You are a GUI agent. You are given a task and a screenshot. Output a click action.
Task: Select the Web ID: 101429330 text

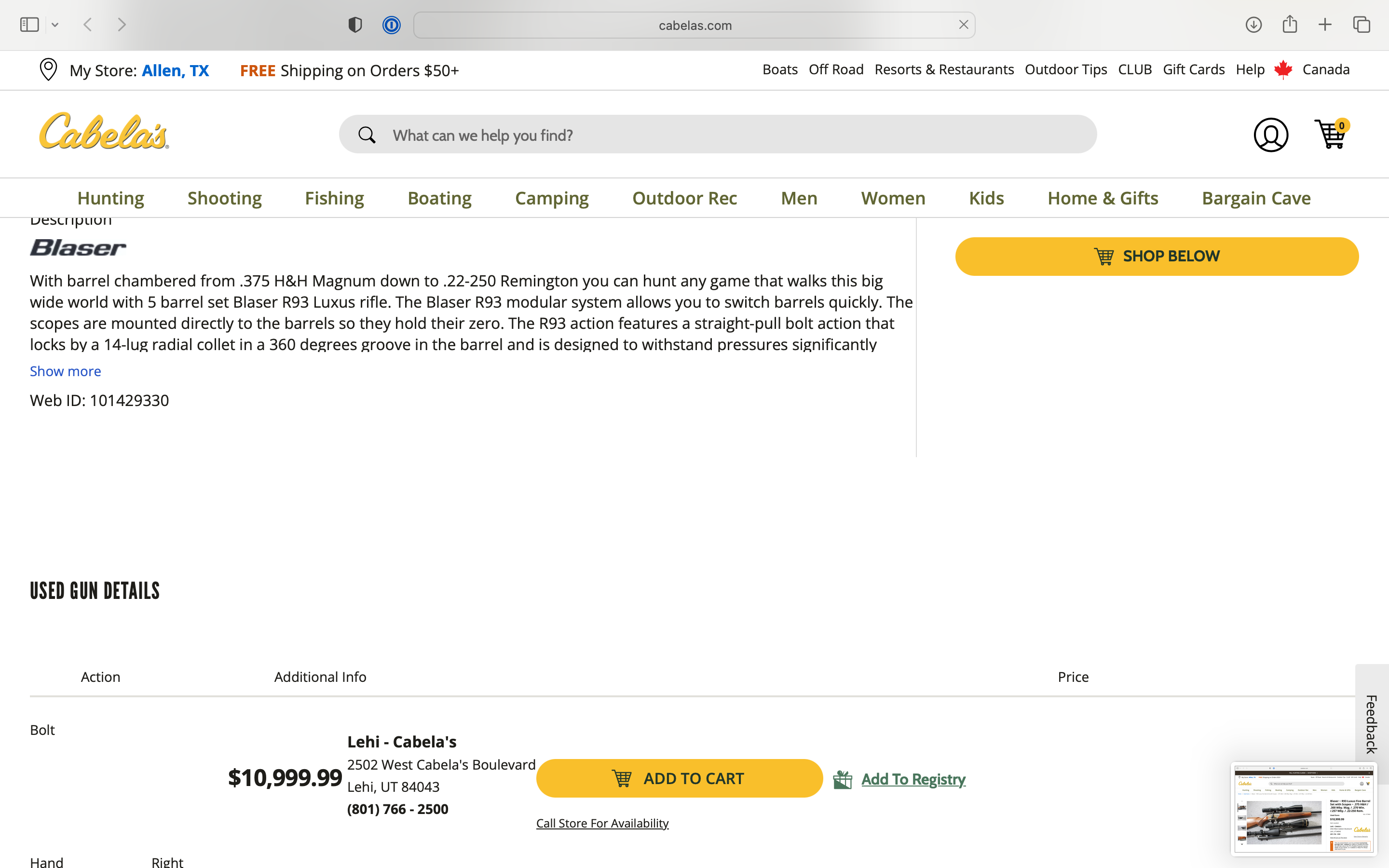99,401
